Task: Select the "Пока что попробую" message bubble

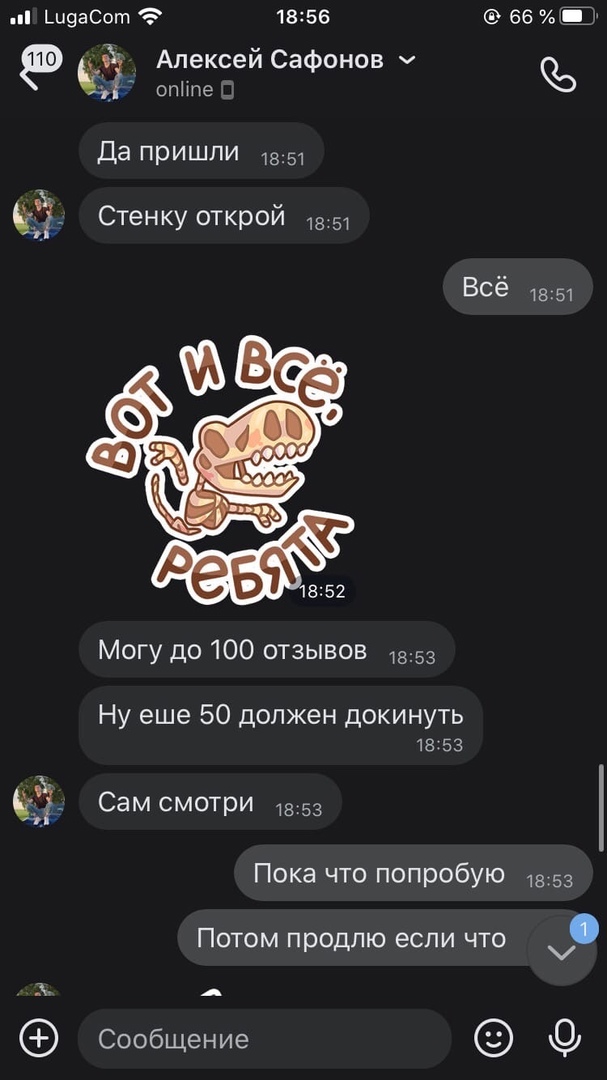Action: [413, 873]
